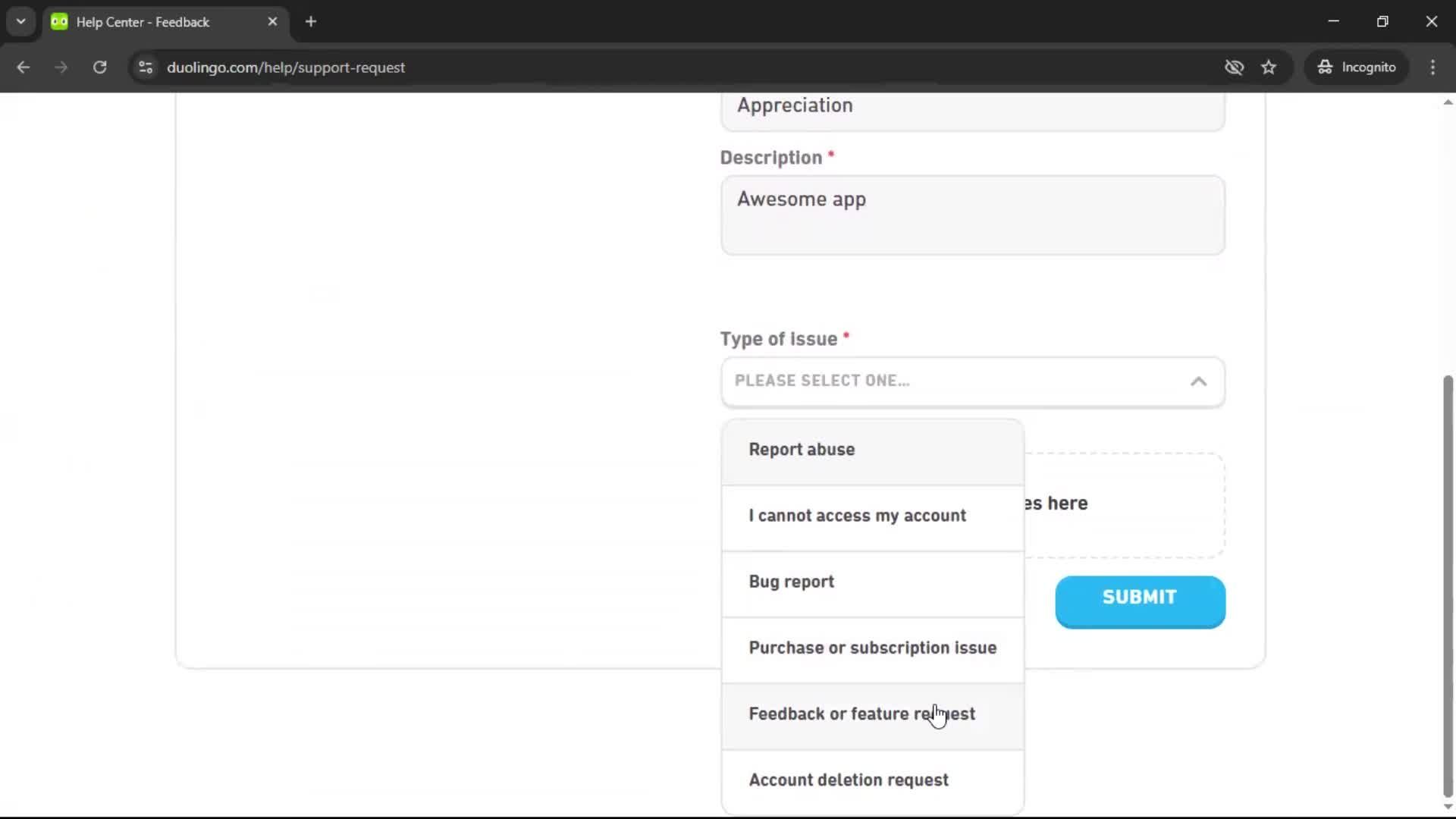Click the forward navigation arrow
The height and width of the screenshot is (819, 1456).
tap(61, 67)
